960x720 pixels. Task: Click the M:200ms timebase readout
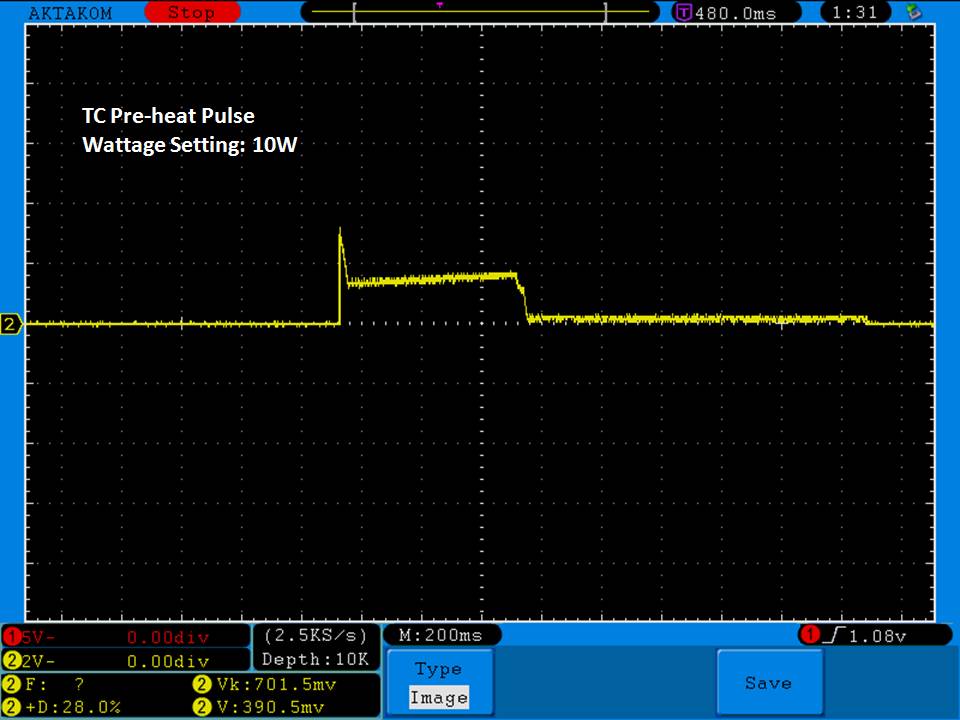pos(440,635)
